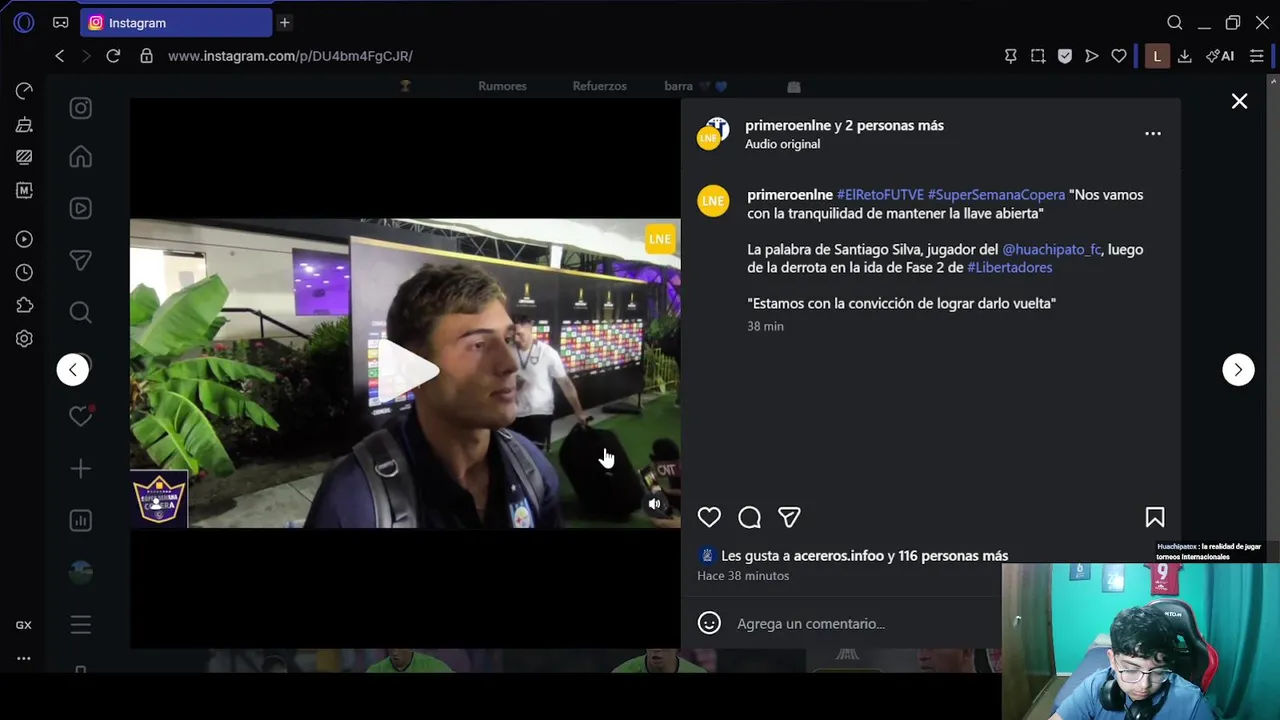This screenshot has width=1280, height=720.
Task: Edit the instagram.com address bar URL
Action: pos(290,56)
